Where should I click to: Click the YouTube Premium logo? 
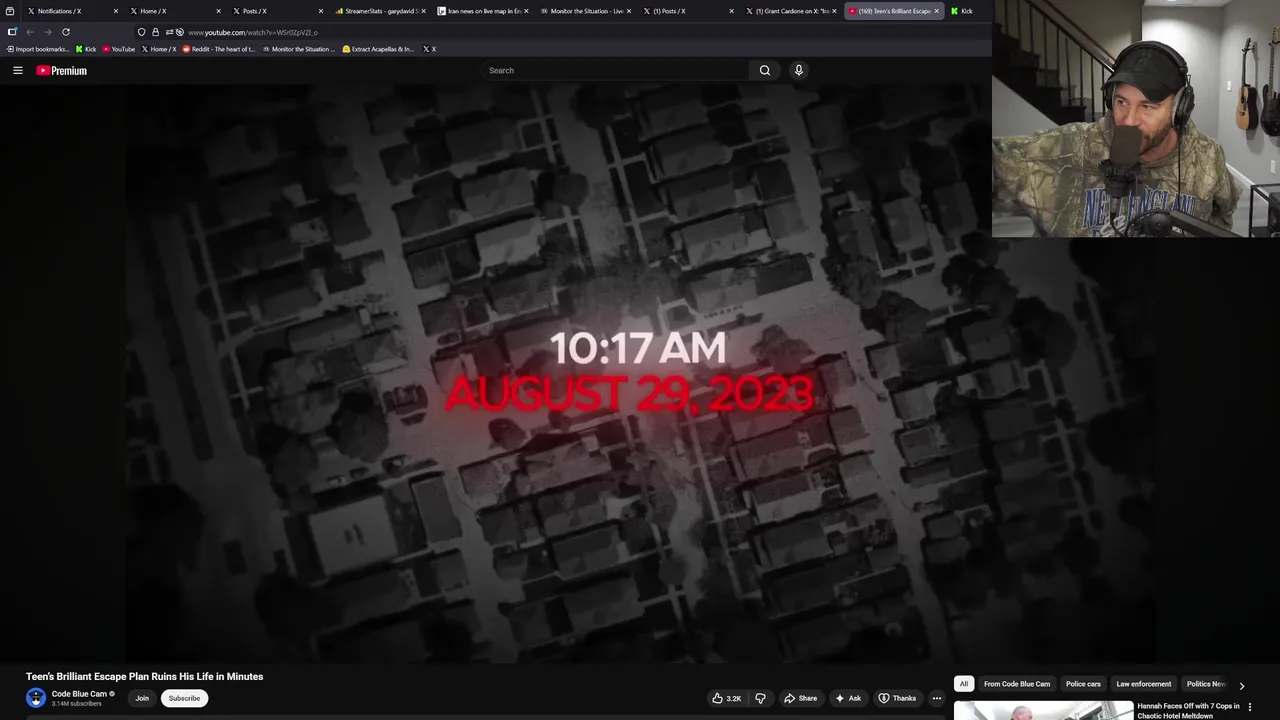tap(62, 70)
